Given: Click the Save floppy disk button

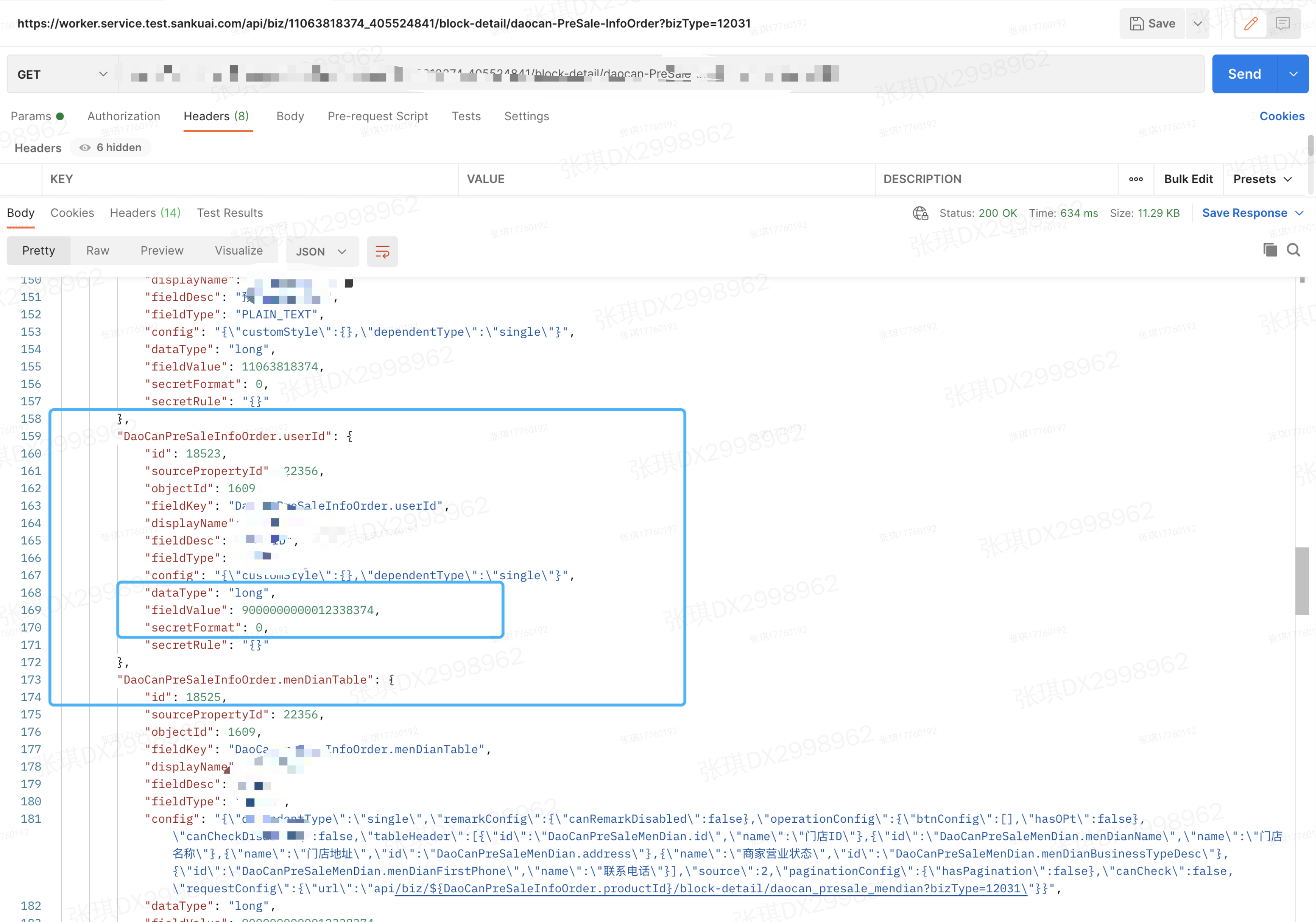Looking at the screenshot, I should coord(1152,23).
